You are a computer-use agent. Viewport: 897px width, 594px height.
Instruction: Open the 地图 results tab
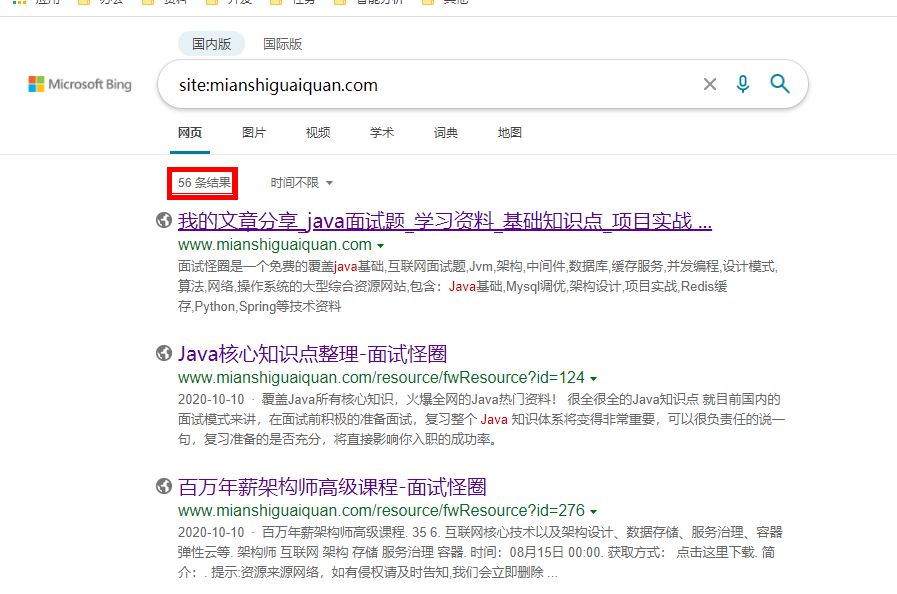(510, 133)
